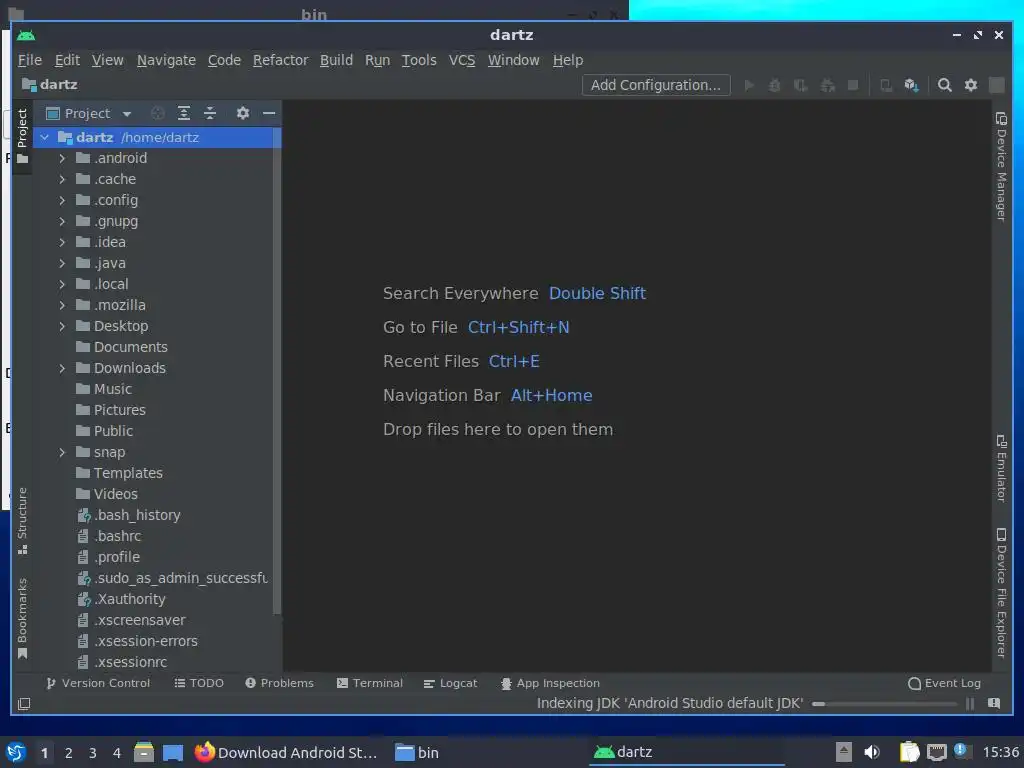Screen dimensions: 1024x768
Task: Expand the .cache folder
Action: [x=62, y=179]
